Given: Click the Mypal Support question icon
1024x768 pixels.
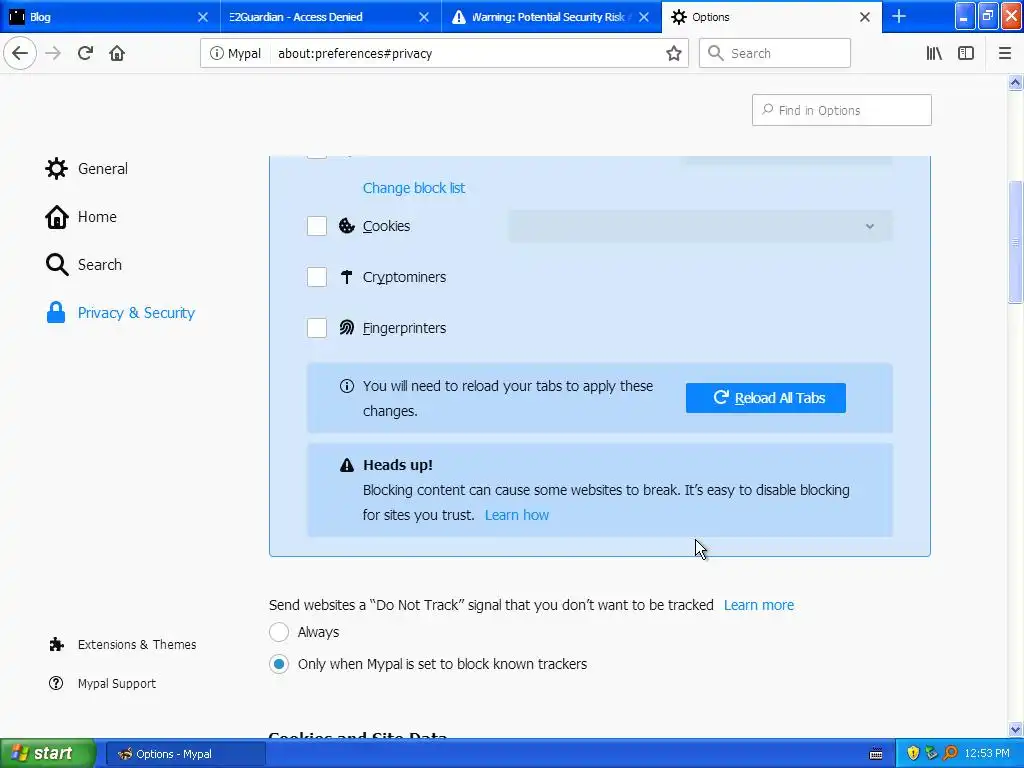Looking at the screenshot, I should tap(56, 683).
